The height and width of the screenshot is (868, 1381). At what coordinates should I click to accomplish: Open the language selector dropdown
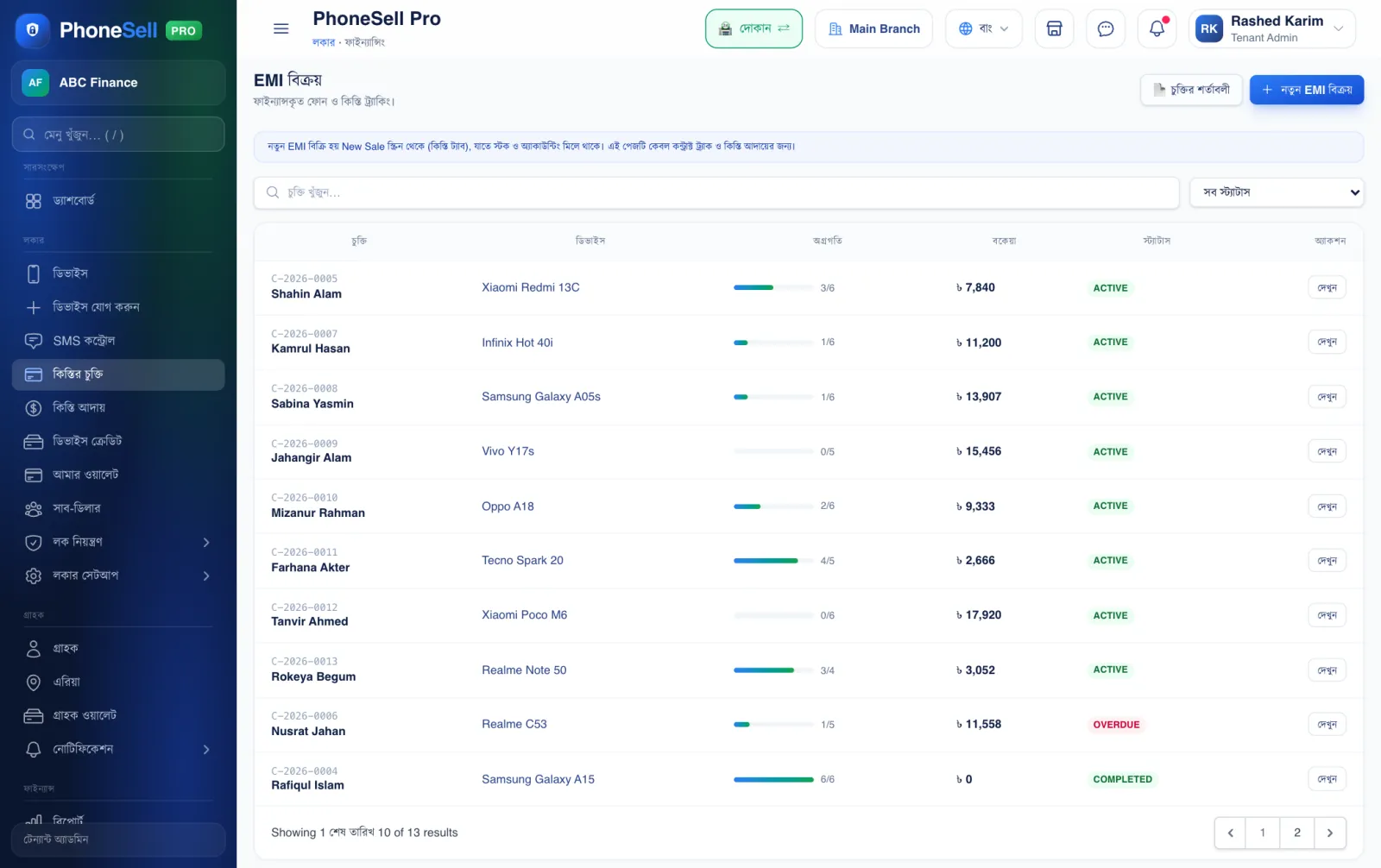click(x=983, y=28)
